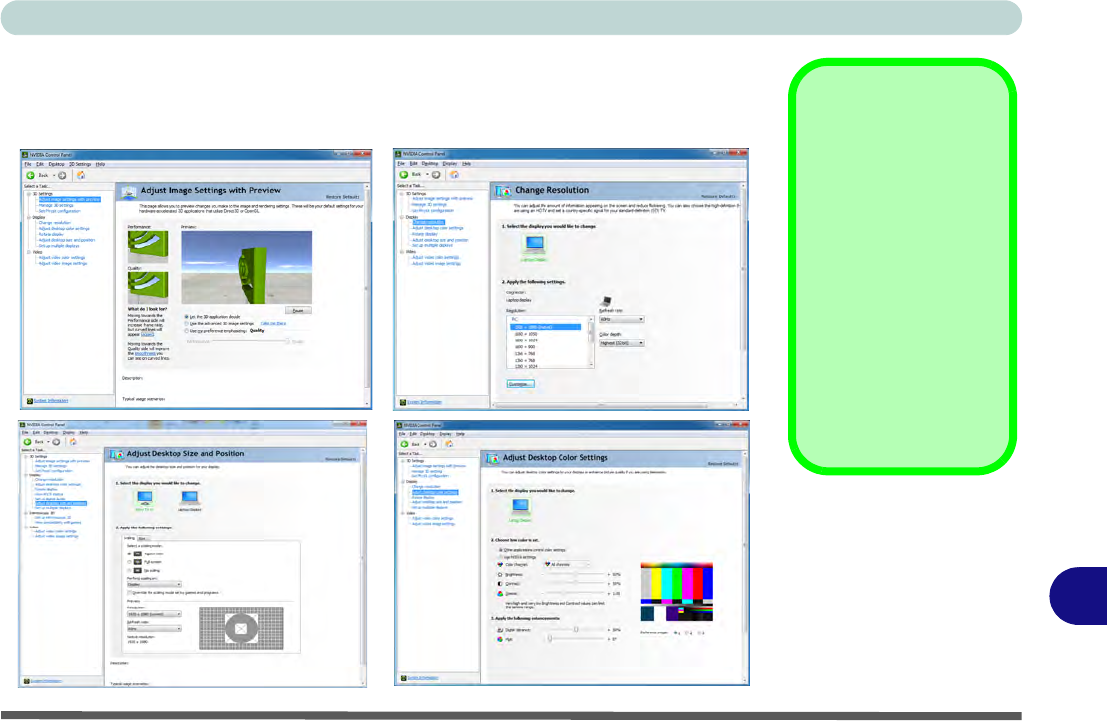Viewport: 1107px width, 721px height.
Task: Select the Full-screen scaling radio button
Action: coord(129,562)
